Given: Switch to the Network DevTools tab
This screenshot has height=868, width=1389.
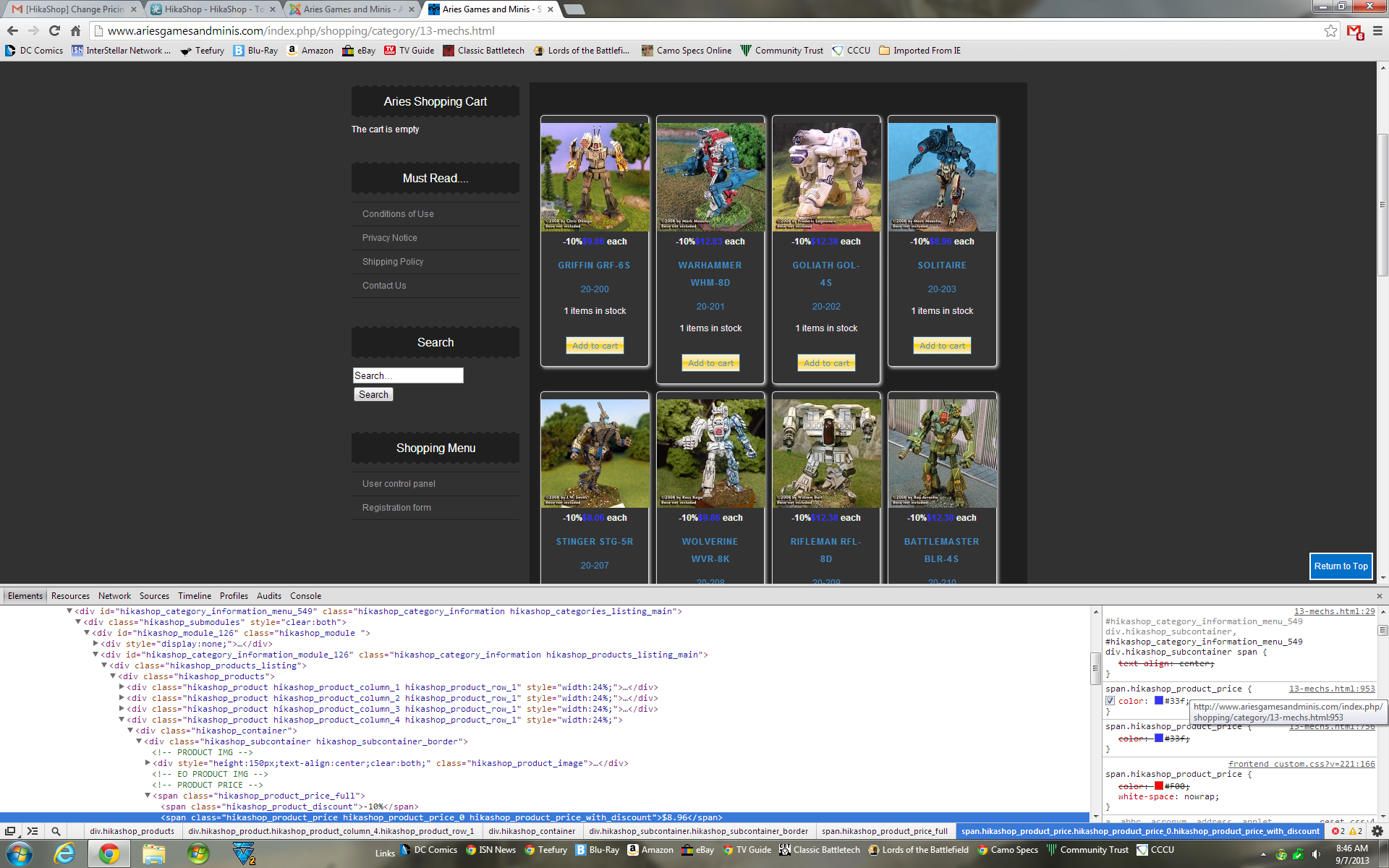Looking at the screenshot, I should (114, 596).
